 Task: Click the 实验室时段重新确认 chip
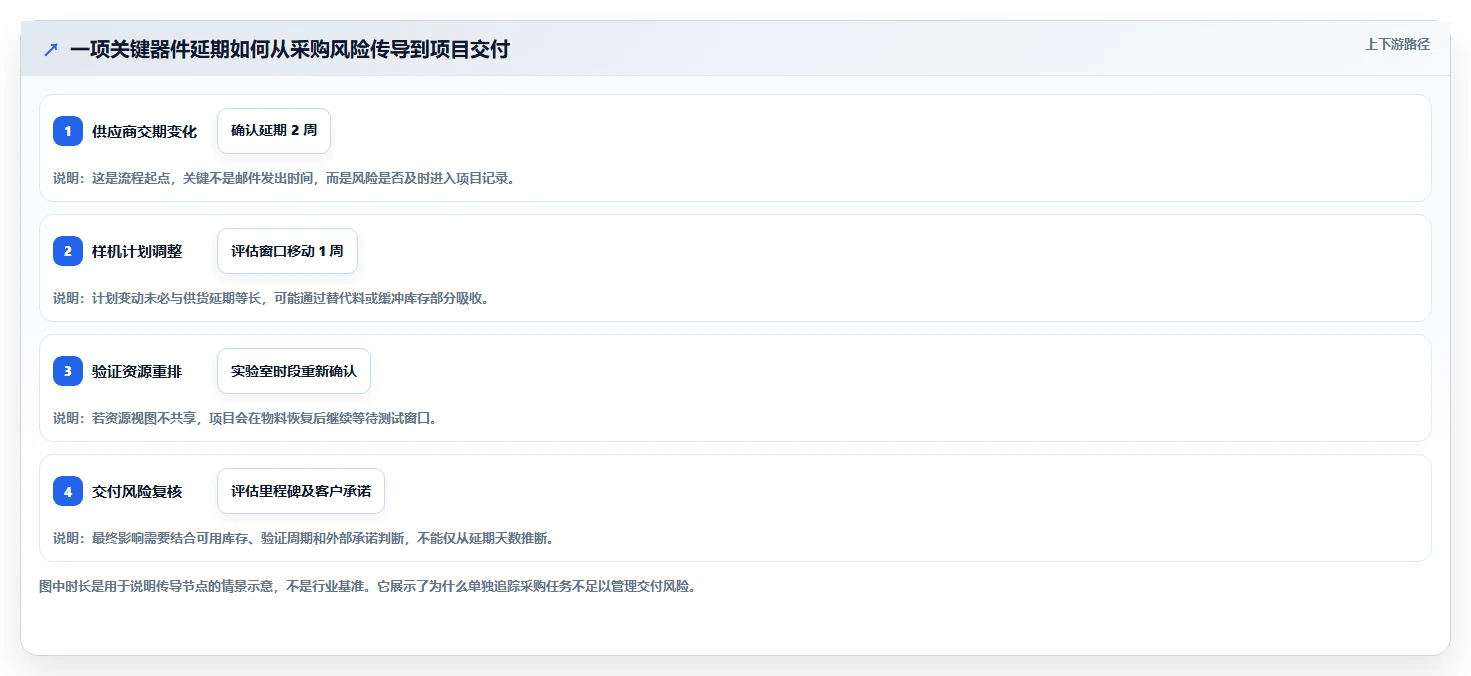(x=294, y=371)
